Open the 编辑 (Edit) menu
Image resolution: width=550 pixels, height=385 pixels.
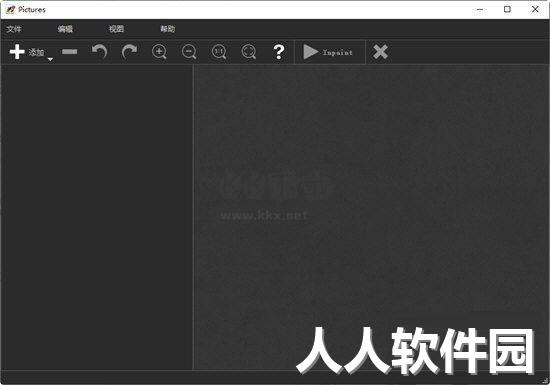[x=65, y=29]
